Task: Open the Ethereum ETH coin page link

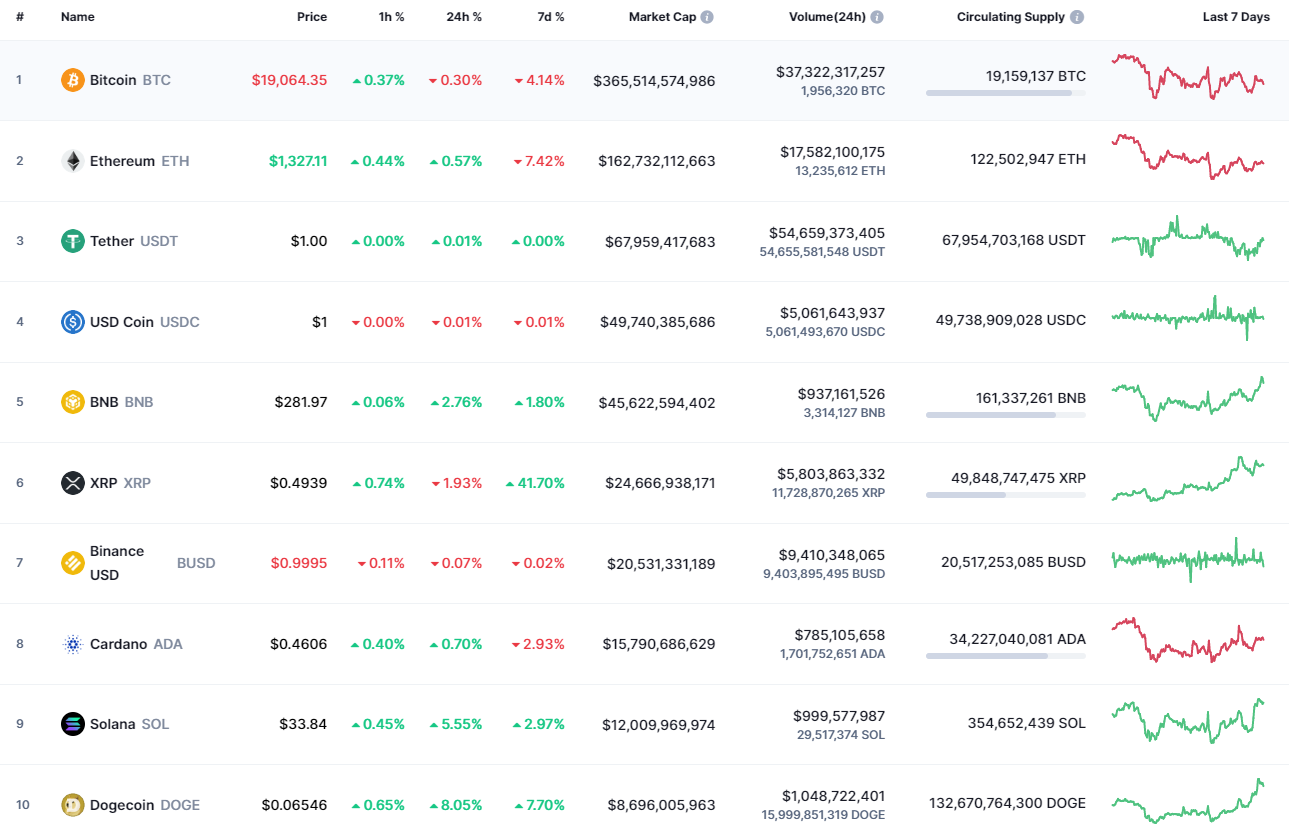Action: pos(125,161)
